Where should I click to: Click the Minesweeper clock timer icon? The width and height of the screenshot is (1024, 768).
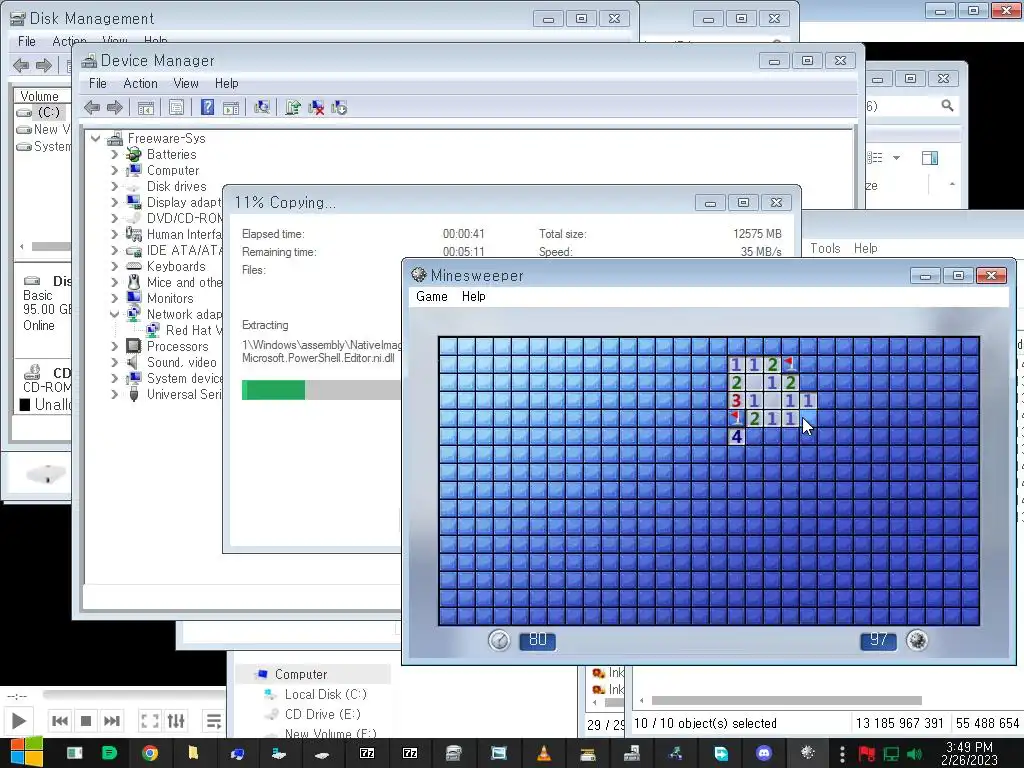[499, 640]
